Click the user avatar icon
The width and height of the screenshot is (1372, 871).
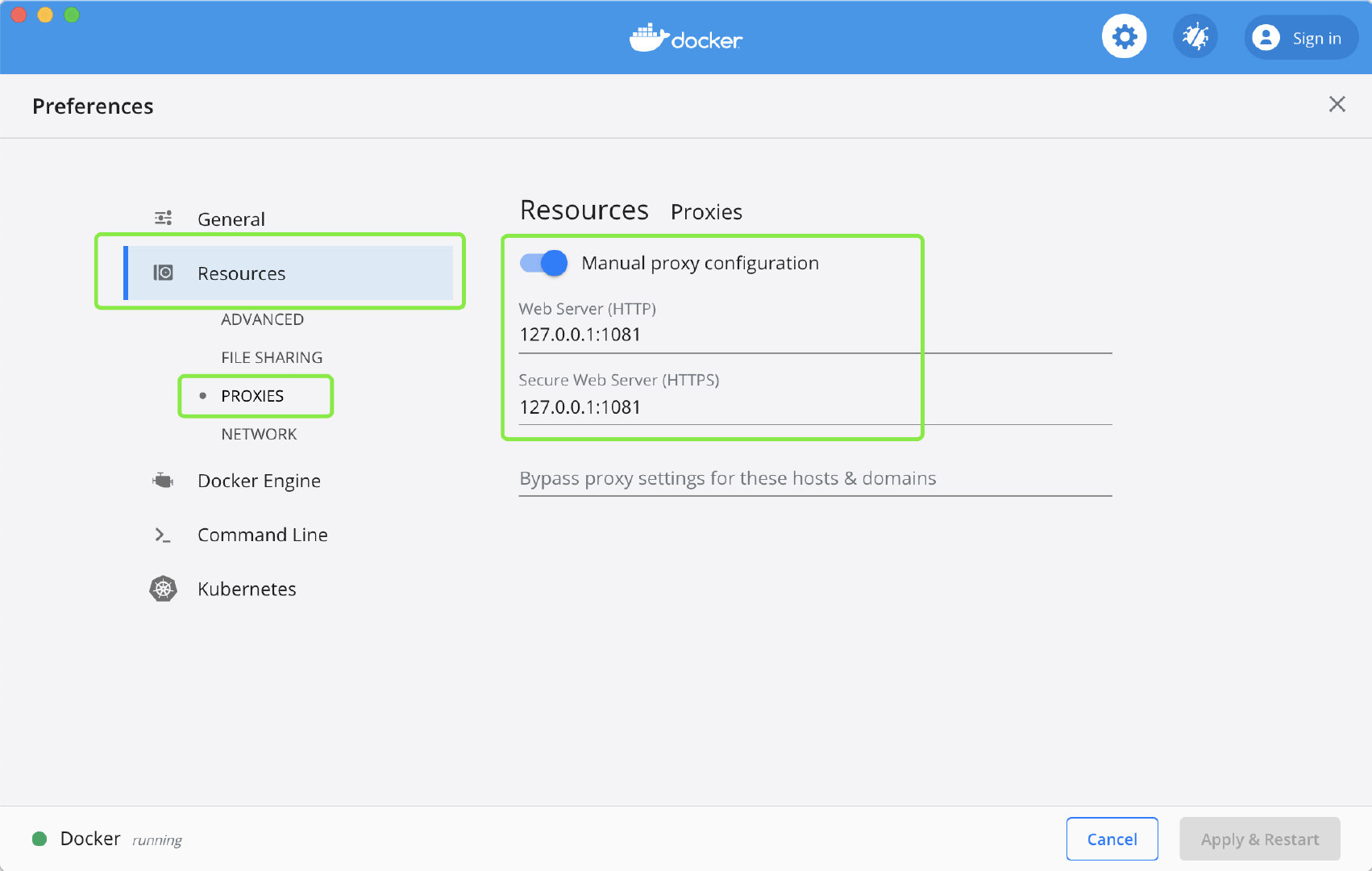click(1266, 38)
